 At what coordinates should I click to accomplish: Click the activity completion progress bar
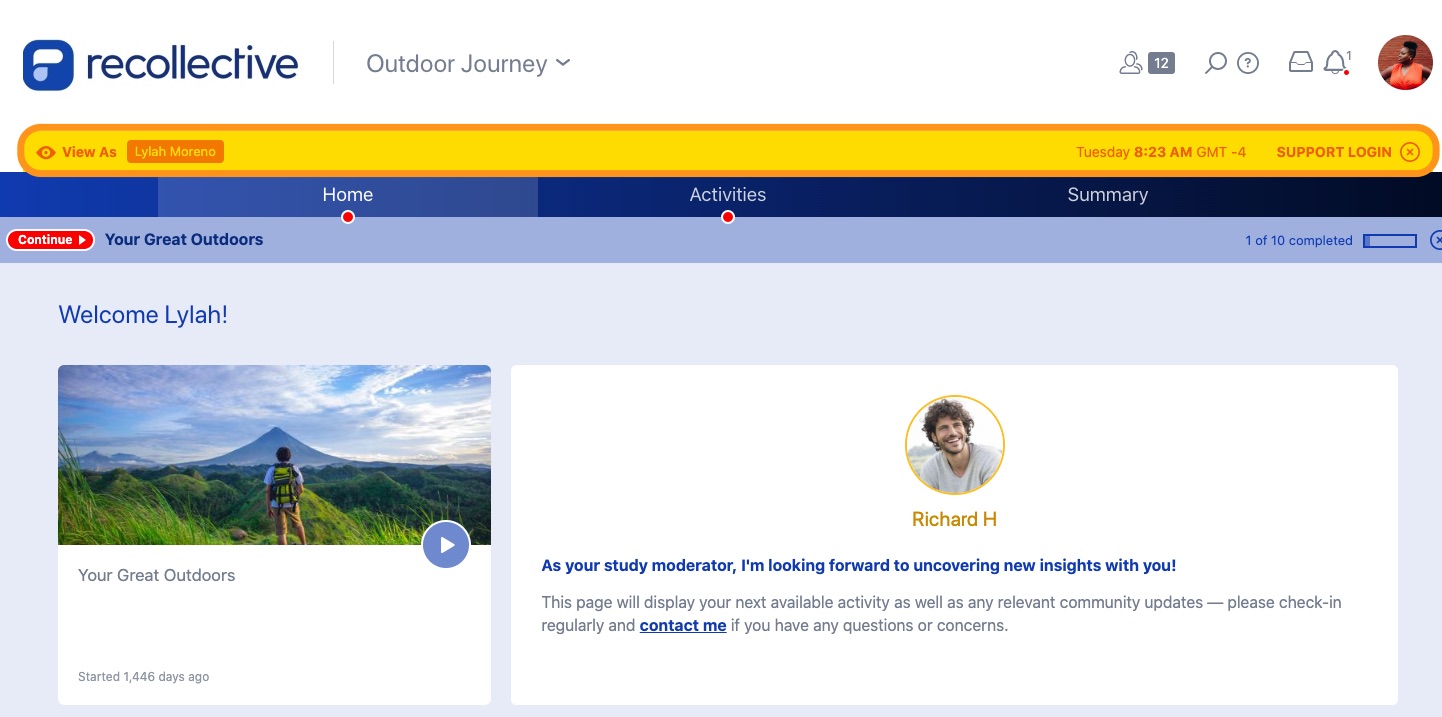point(1390,241)
